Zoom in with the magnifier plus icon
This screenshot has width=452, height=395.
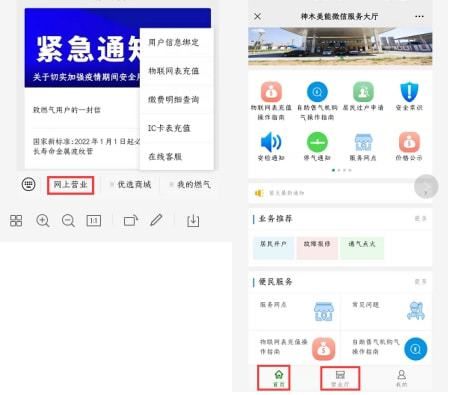tap(43, 221)
